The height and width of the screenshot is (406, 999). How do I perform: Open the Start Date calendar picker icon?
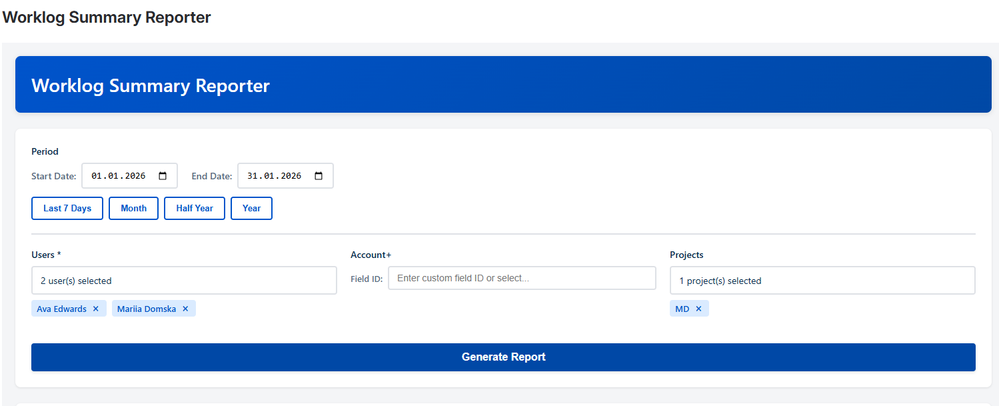pos(163,176)
